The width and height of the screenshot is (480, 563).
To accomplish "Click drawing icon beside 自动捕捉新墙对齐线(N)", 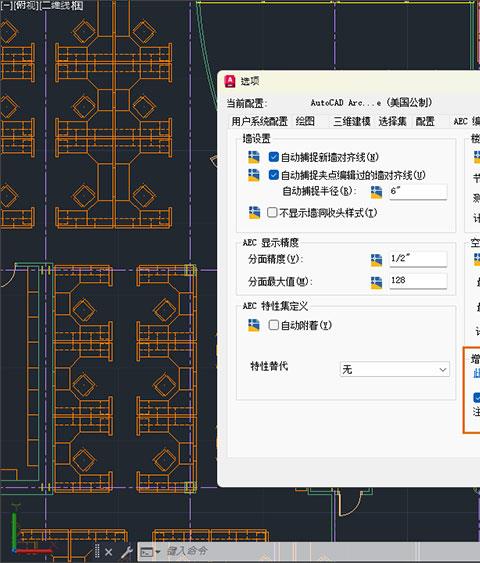I will [253, 157].
